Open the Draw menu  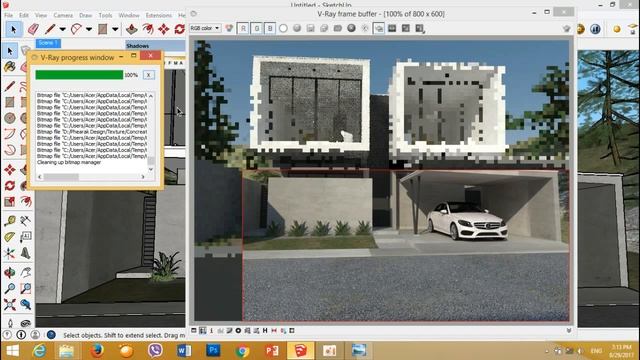coord(85,15)
